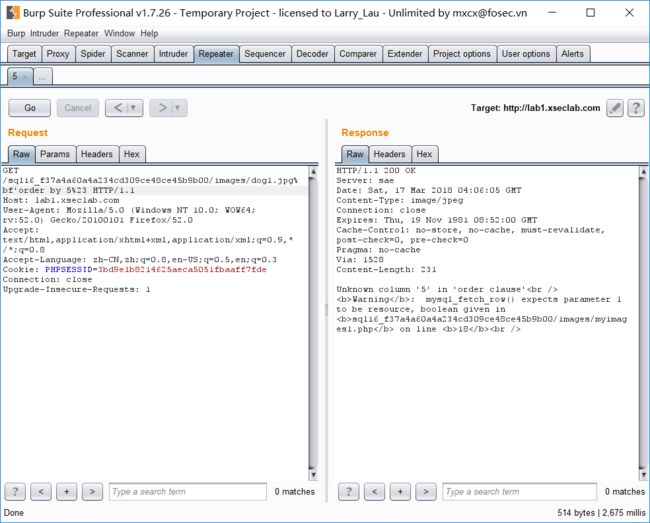Select the Request Raw tab

click(21, 154)
